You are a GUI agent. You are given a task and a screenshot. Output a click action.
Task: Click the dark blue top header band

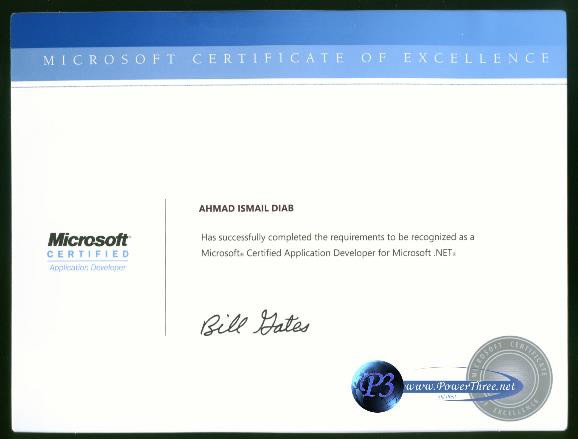coord(289,30)
